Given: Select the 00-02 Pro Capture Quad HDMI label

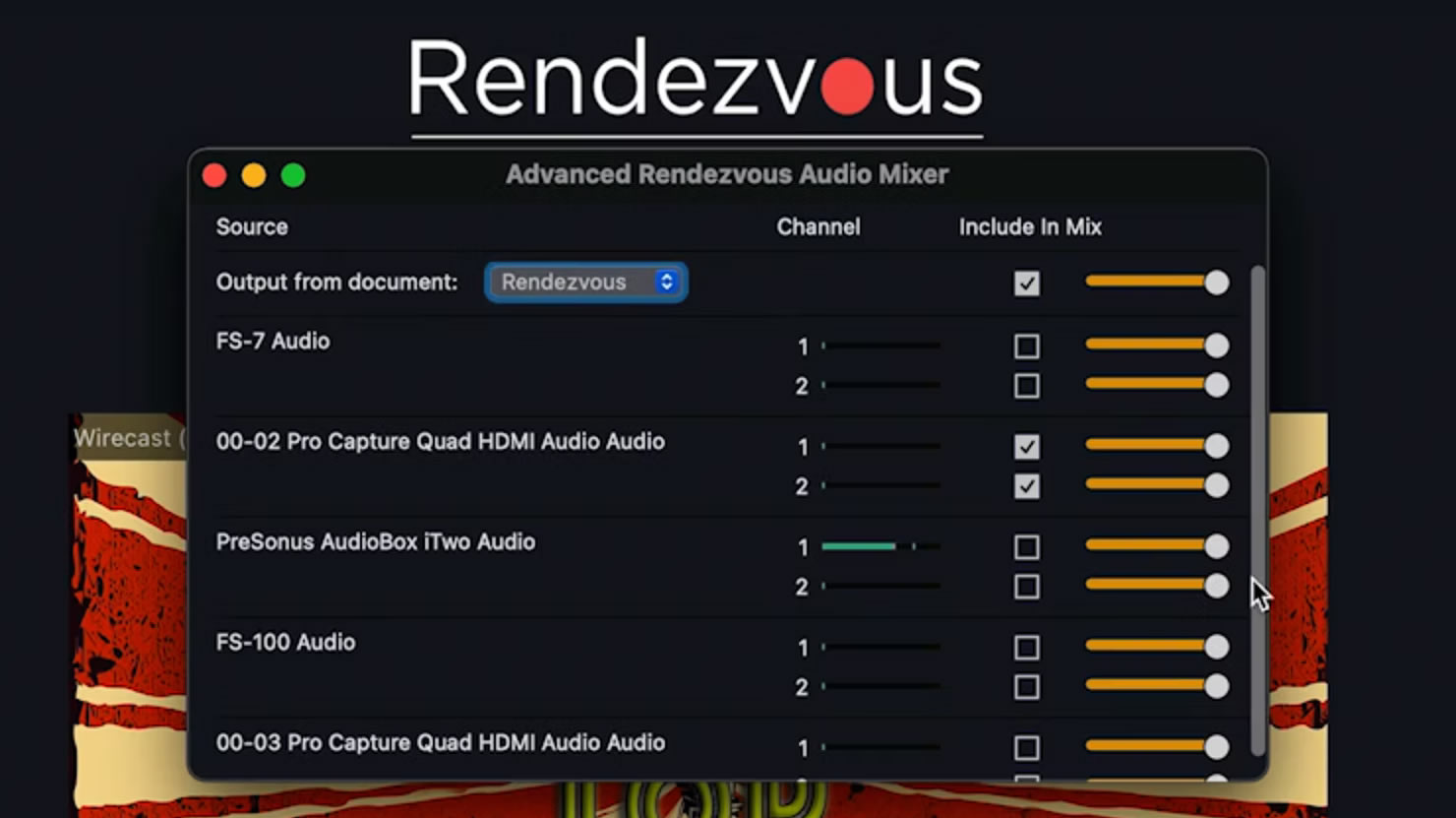Looking at the screenshot, I should coord(441,442).
